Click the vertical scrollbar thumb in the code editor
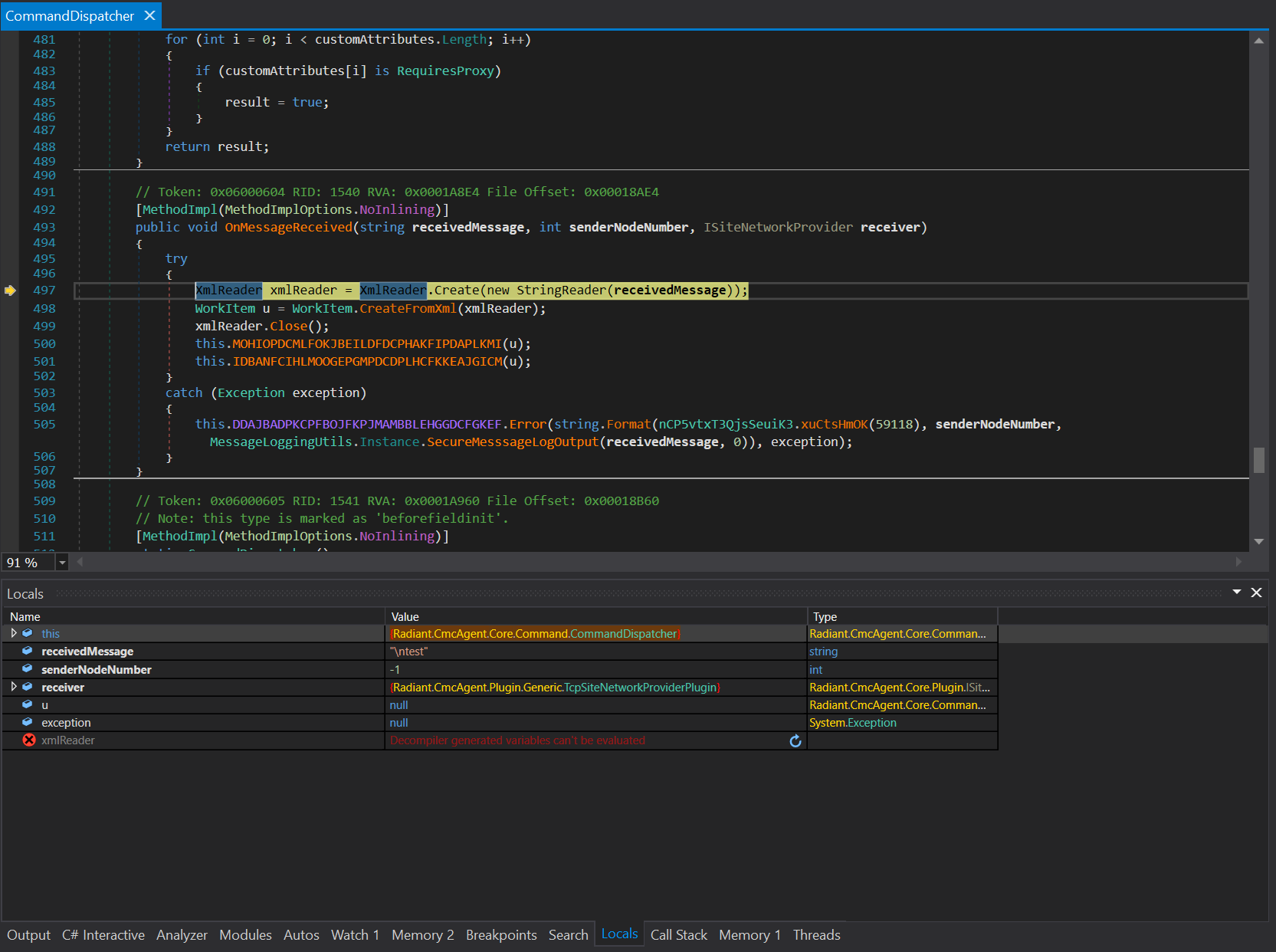 1258,460
